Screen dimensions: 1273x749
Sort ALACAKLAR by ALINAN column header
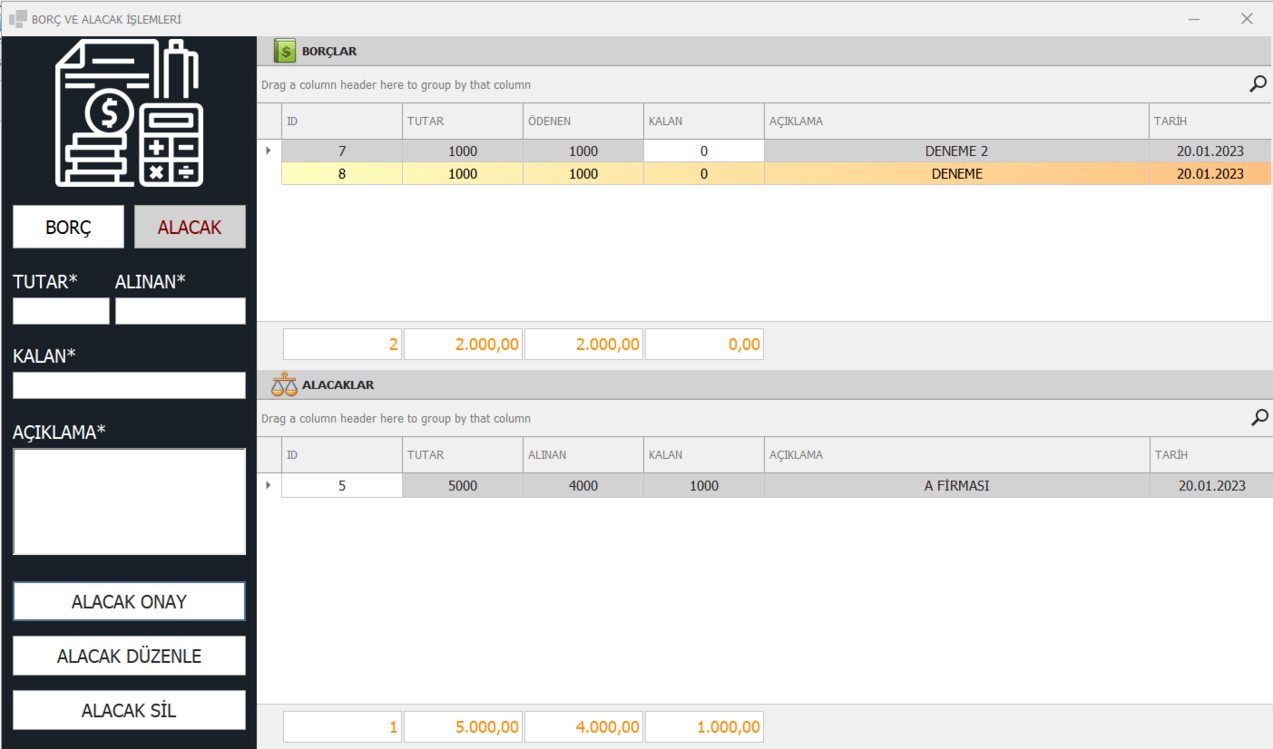(583, 455)
